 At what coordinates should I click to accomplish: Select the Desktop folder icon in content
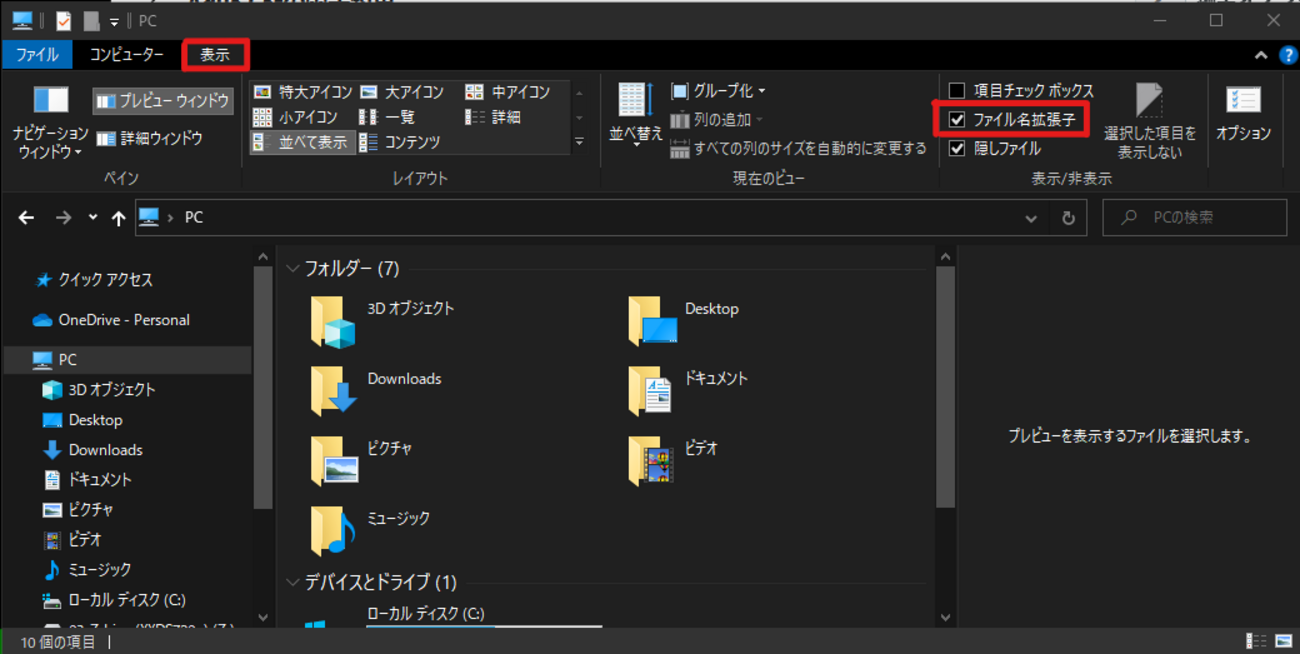coord(652,322)
